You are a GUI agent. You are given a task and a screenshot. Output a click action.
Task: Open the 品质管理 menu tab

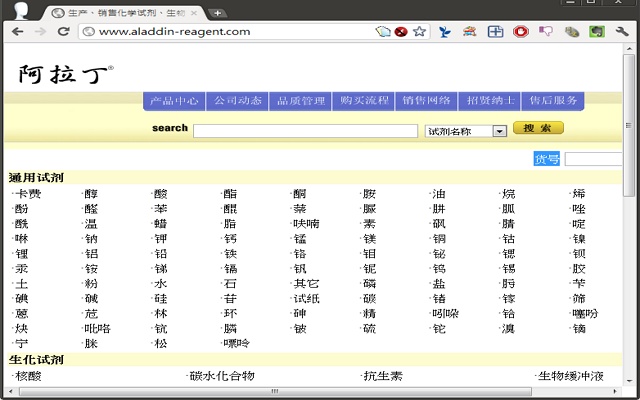pyautogui.click(x=300, y=101)
